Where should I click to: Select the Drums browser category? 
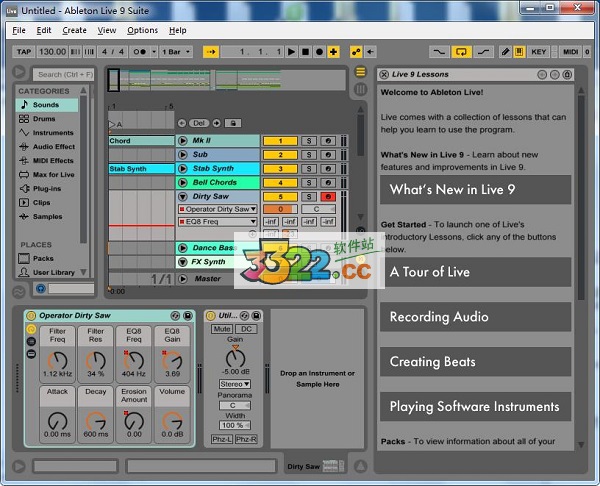point(44,118)
